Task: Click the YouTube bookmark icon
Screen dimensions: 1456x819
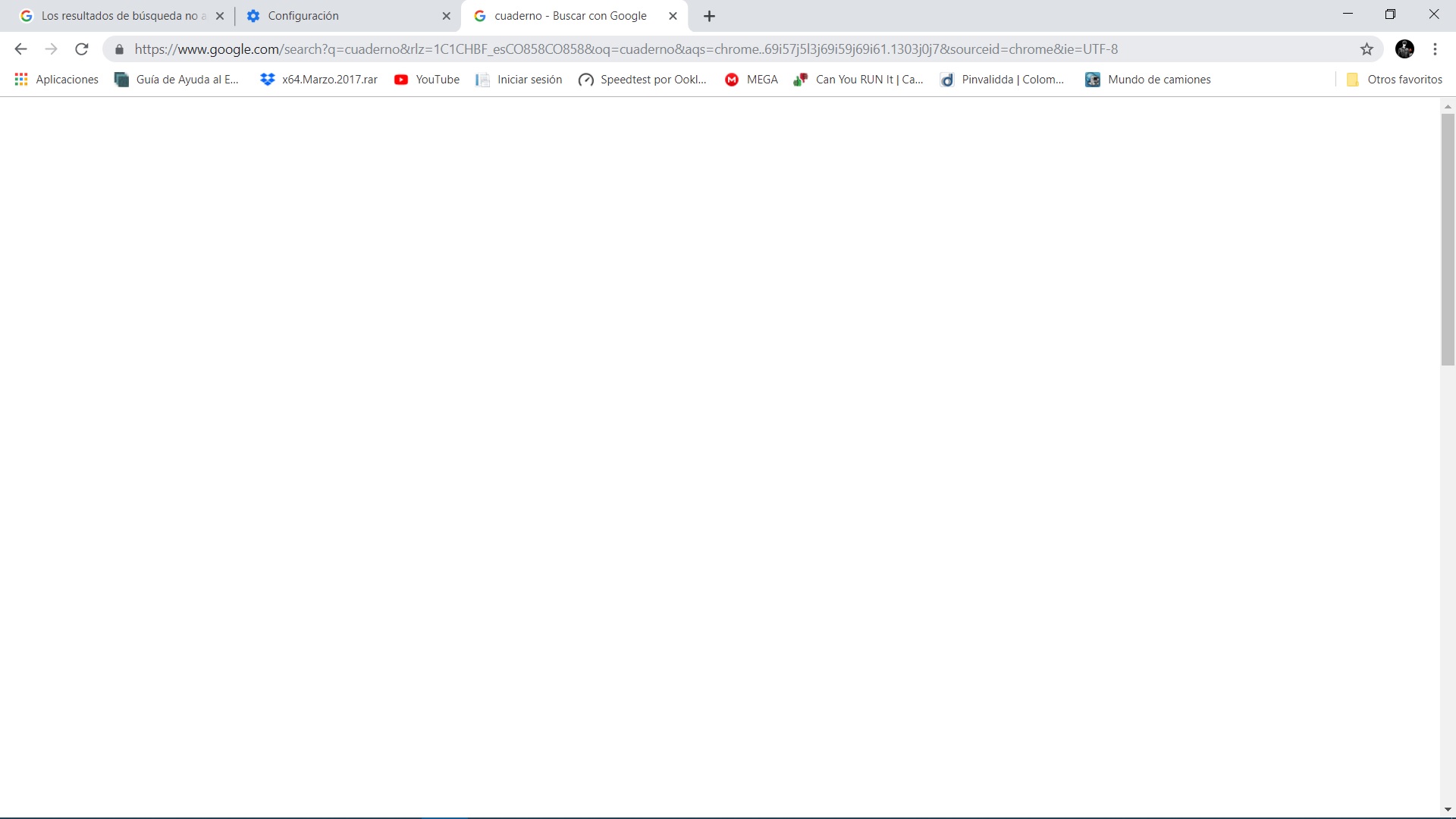Action: point(401,79)
